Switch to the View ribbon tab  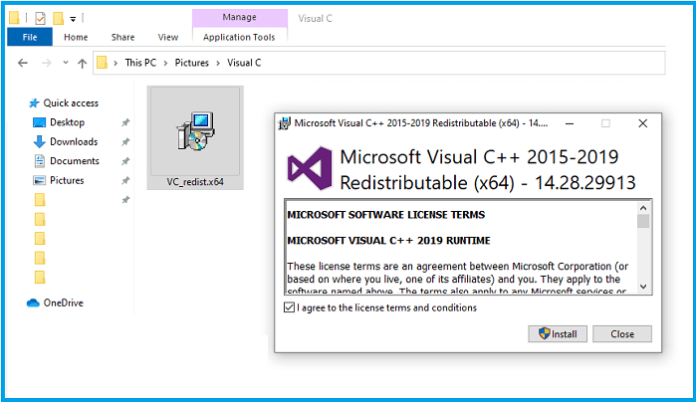(x=168, y=37)
